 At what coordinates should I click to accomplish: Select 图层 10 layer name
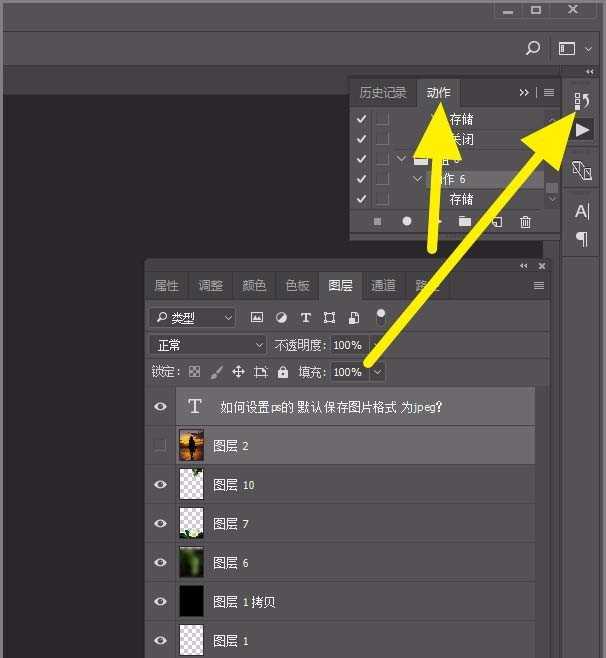point(234,485)
